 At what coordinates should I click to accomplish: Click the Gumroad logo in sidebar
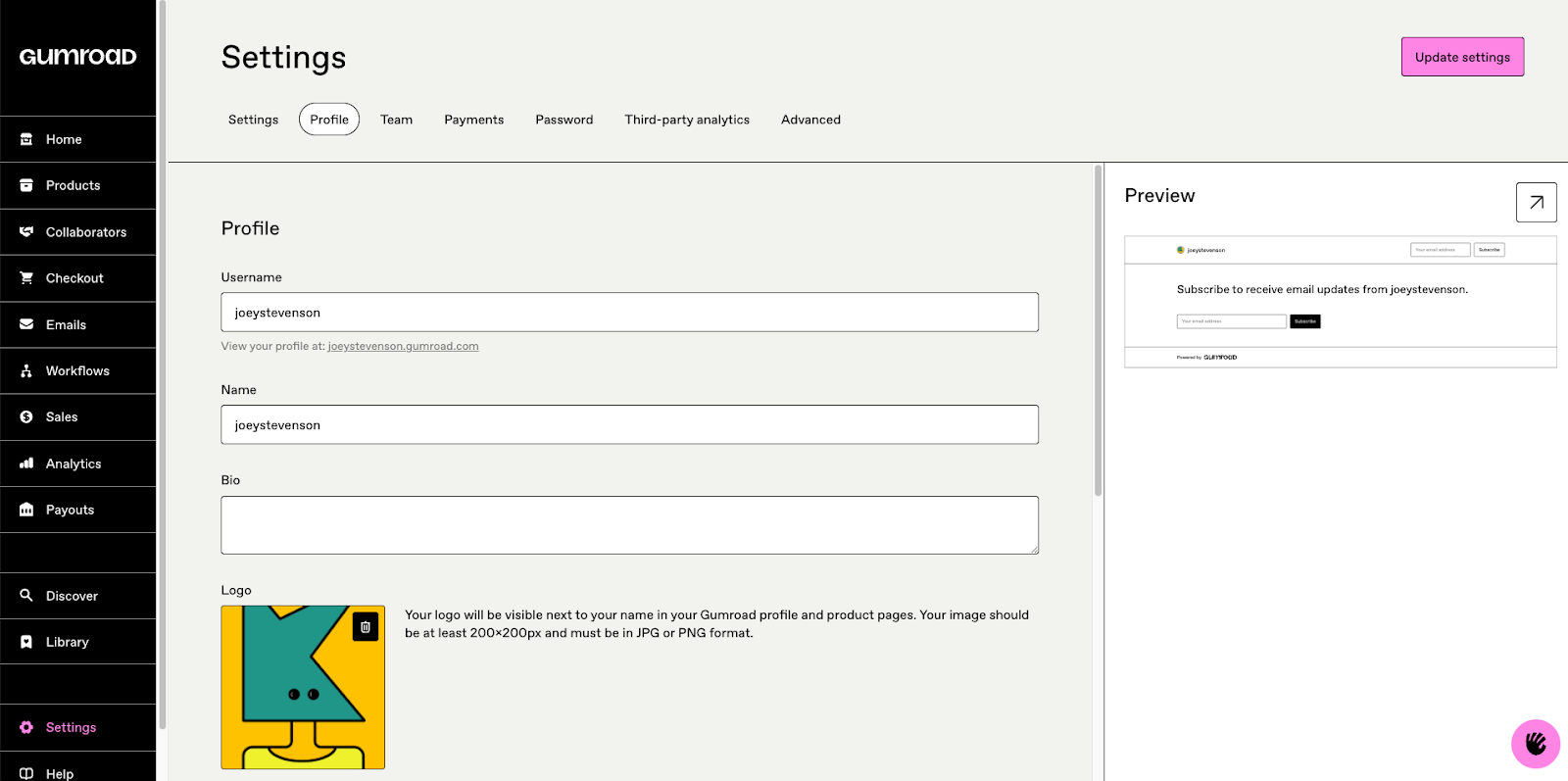[78, 57]
